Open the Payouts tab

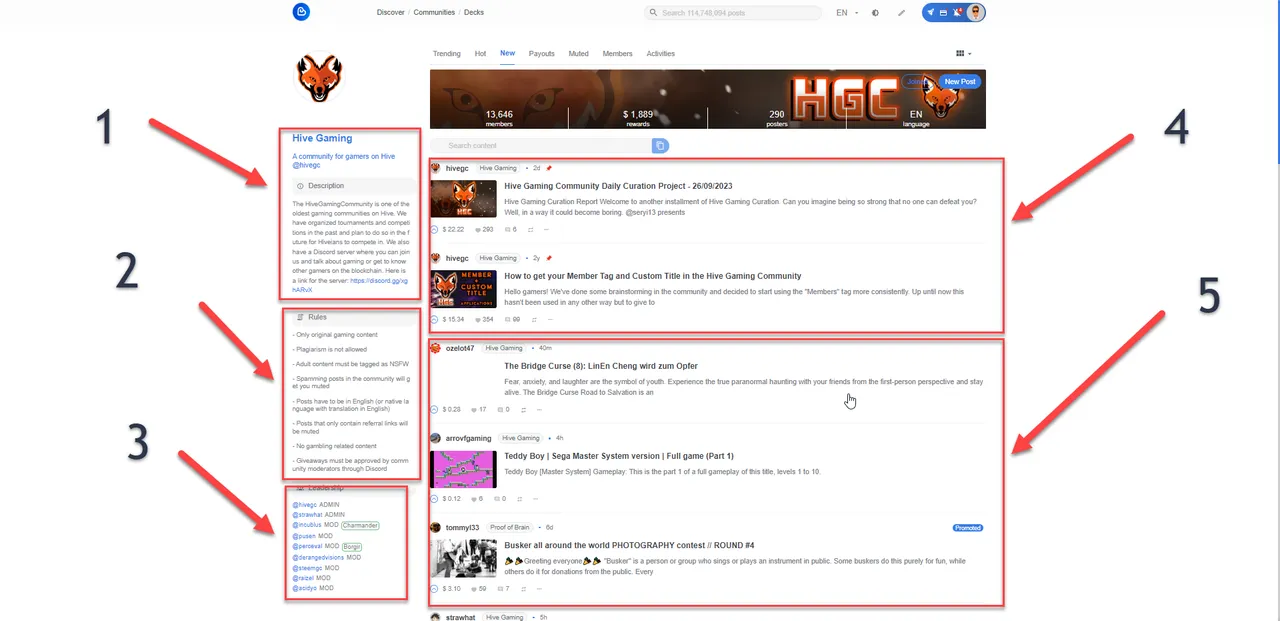point(541,54)
